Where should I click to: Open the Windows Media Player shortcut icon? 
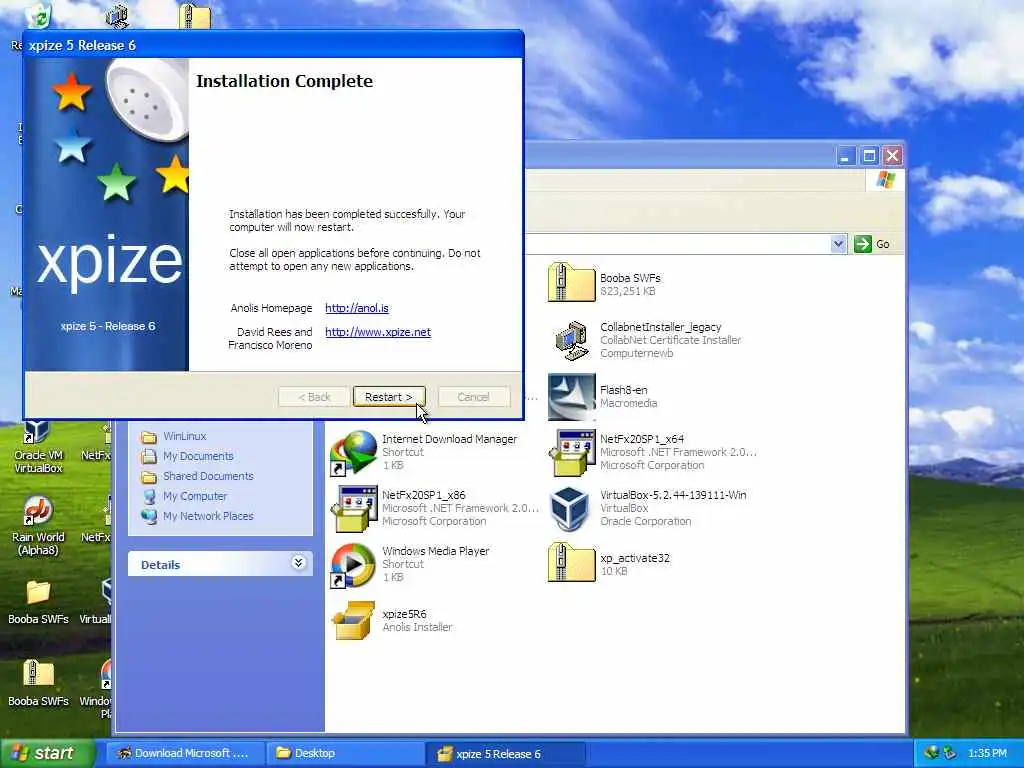click(353, 565)
